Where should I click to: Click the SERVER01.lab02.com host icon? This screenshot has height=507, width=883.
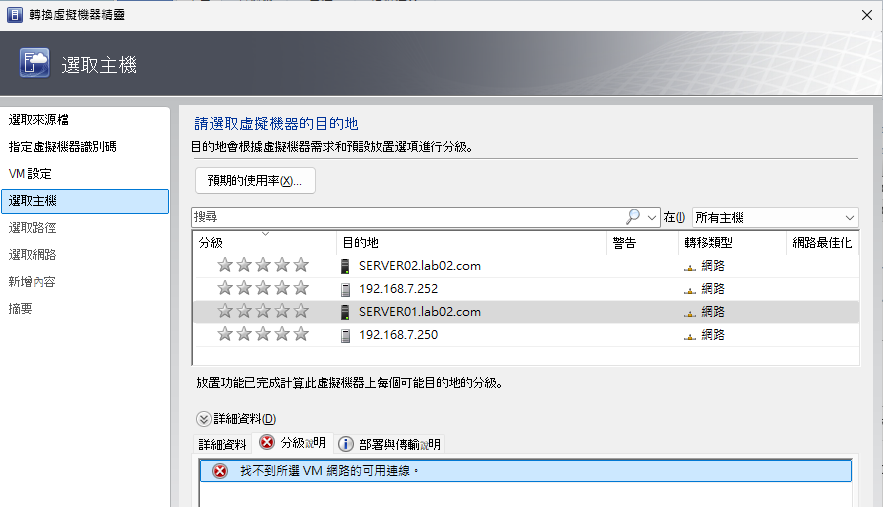346,312
